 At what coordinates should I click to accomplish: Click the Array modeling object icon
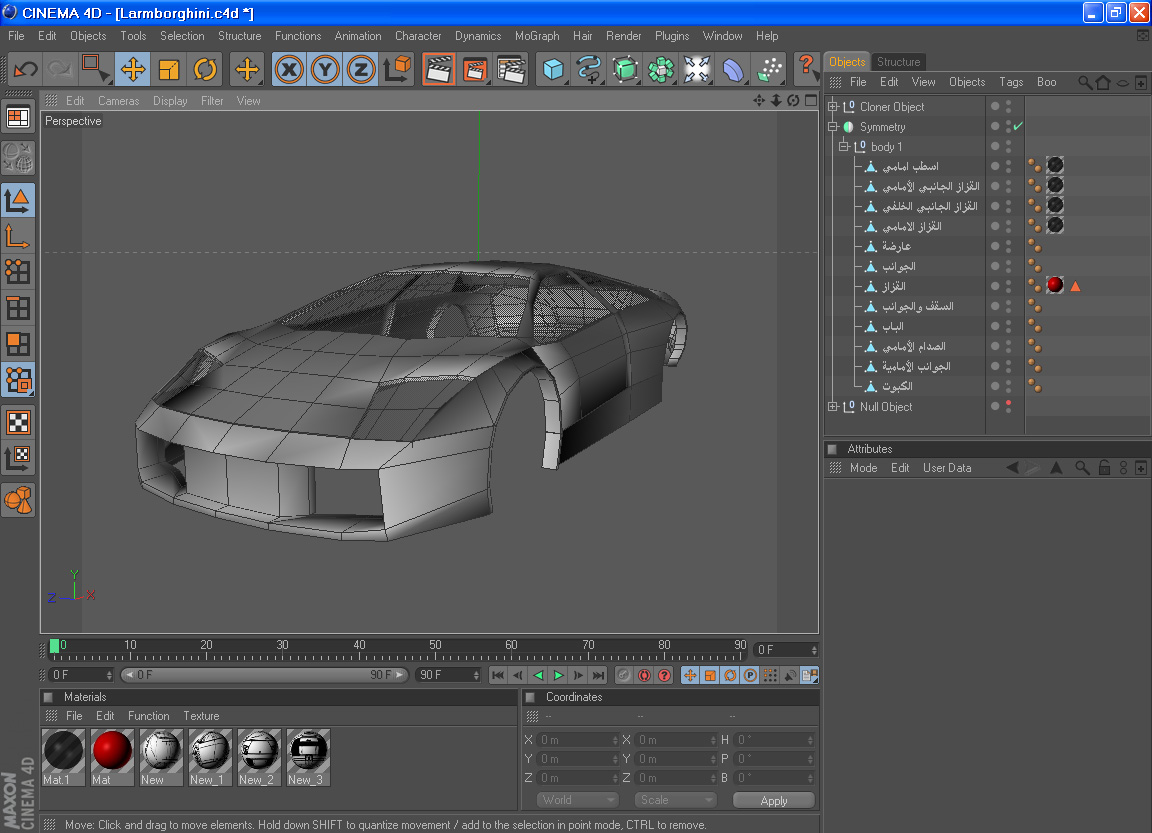click(660, 70)
